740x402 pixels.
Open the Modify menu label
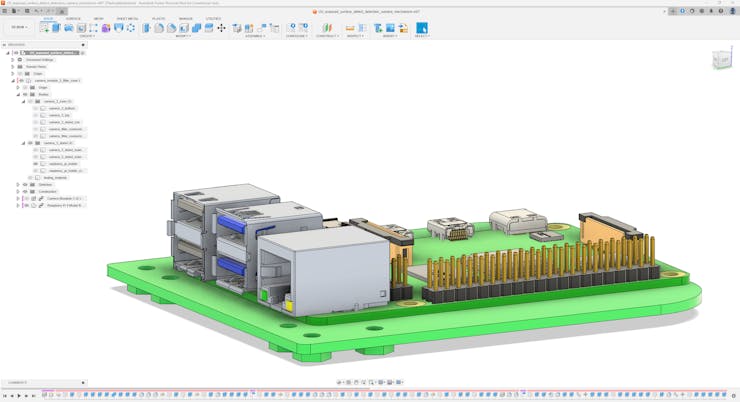coord(183,36)
